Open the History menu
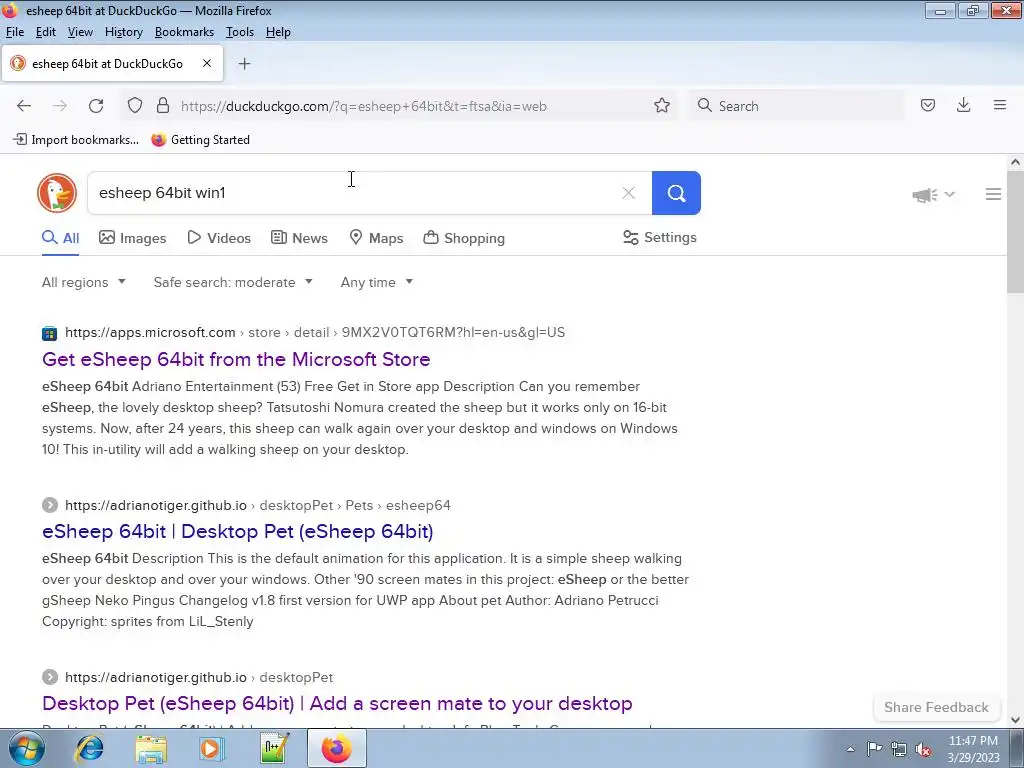Image resolution: width=1024 pixels, height=768 pixels. click(x=123, y=32)
